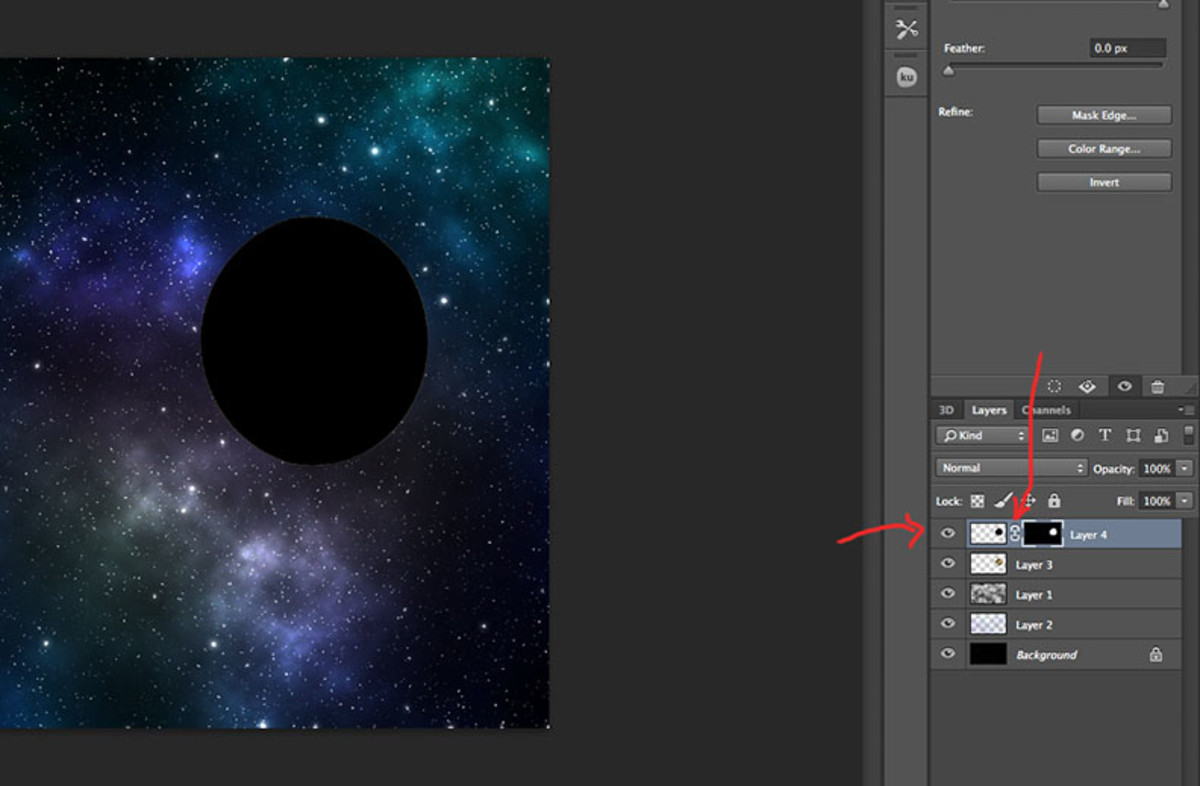Open the Normal blend mode dropdown
1200x786 pixels.
pyautogui.click(x=1010, y=467)
